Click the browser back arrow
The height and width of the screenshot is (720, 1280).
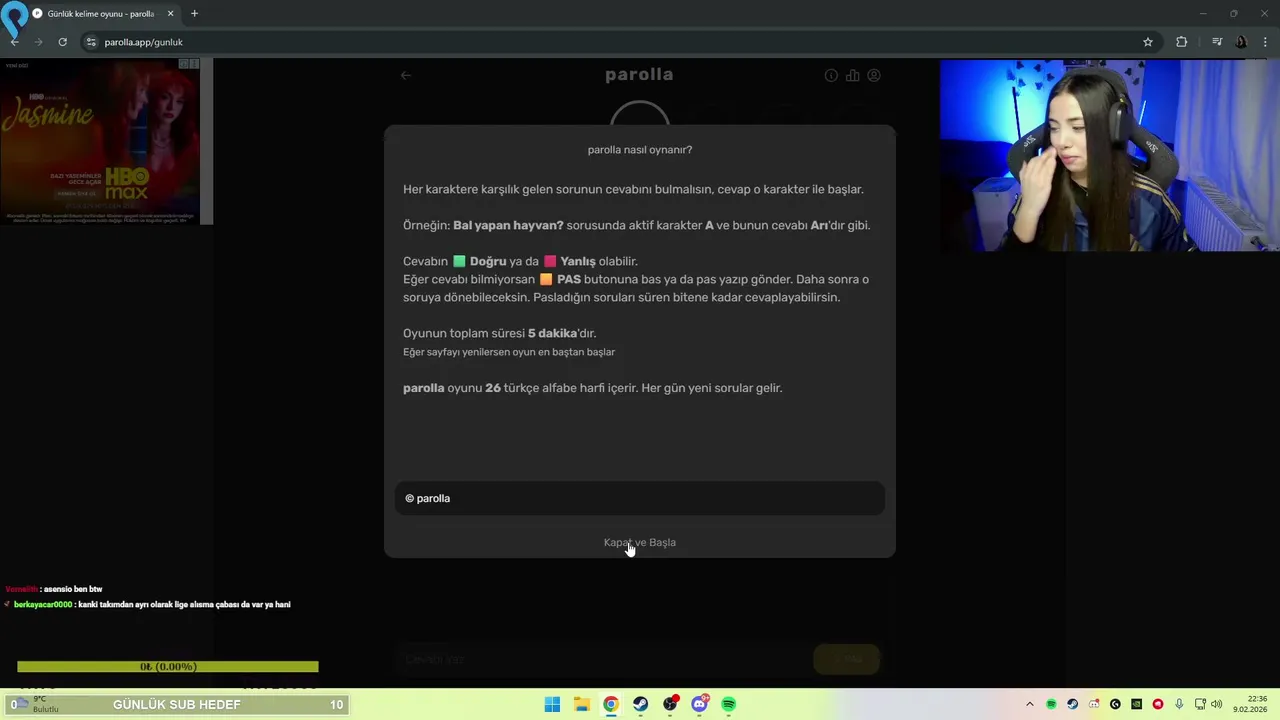point(14,42)
